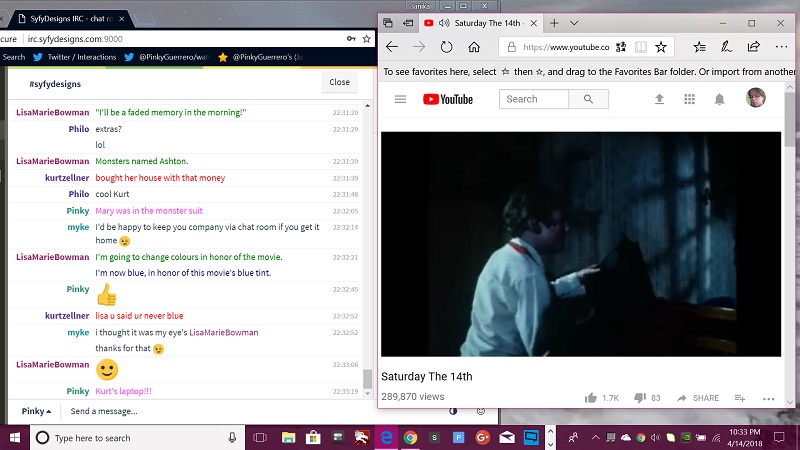
Task: Open Windows Start menu
Action: [x=15, y=438]
